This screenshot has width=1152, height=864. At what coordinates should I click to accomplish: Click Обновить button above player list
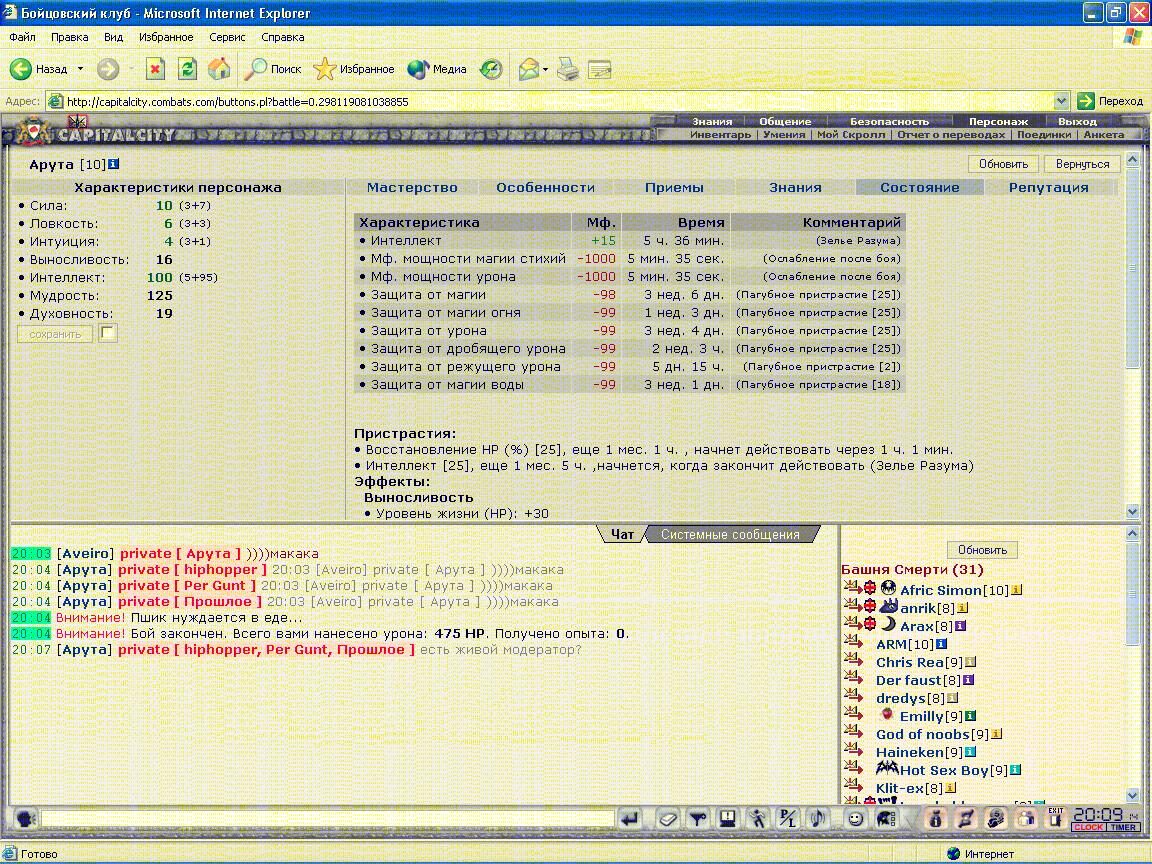pyautogui.click(x=982, y=550)
